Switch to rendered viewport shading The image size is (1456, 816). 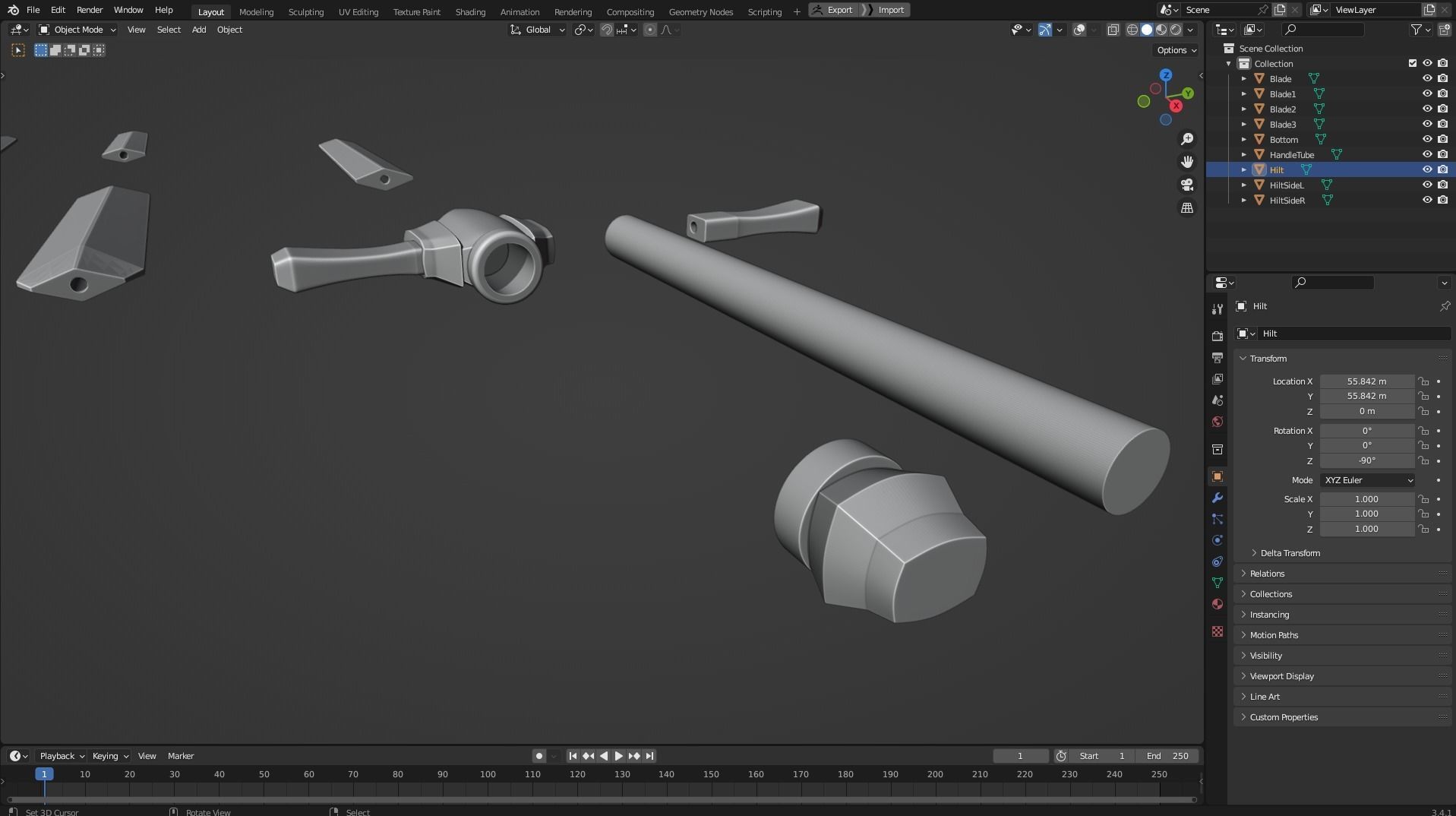click(x=1176, y=30)
